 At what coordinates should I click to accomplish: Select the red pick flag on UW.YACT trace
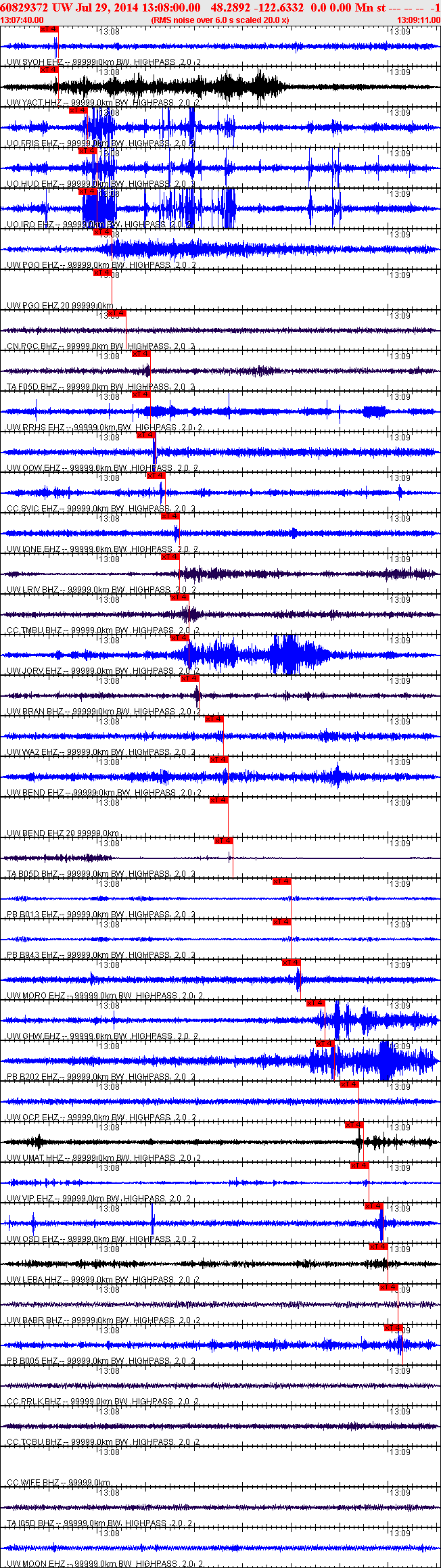[x=49, y=70]
